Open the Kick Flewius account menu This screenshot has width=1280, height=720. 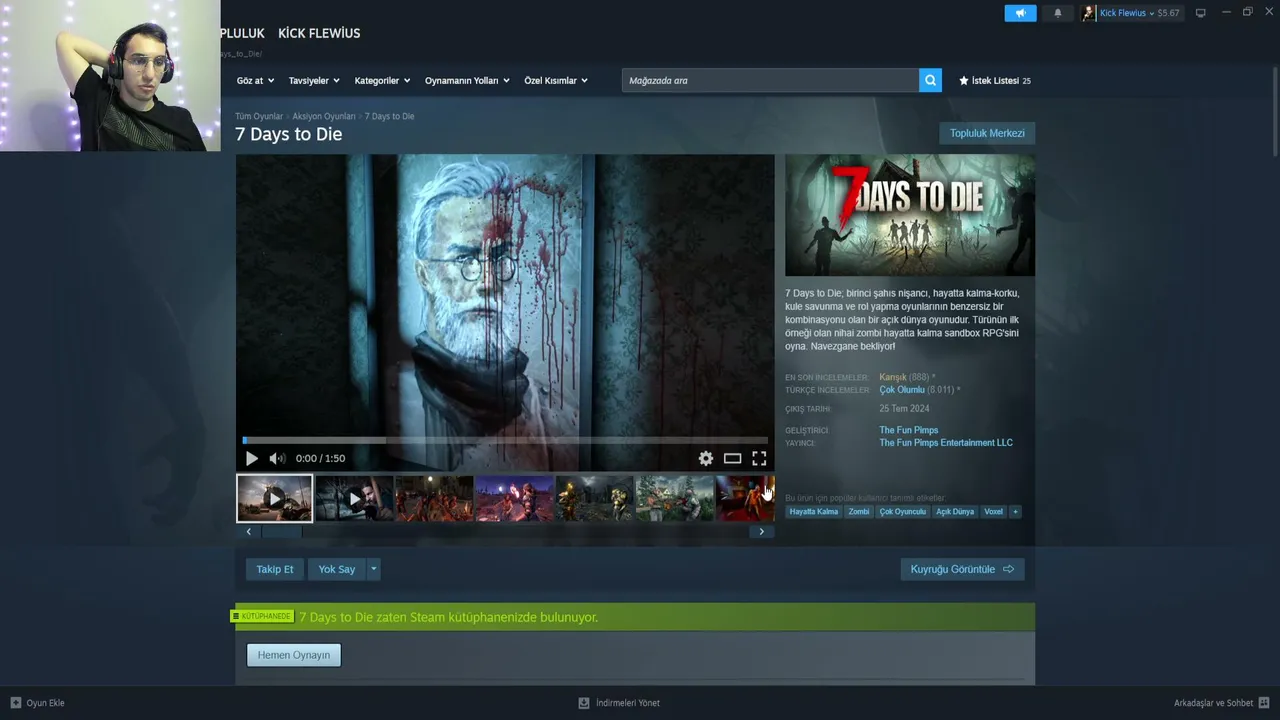point(1131,13)
